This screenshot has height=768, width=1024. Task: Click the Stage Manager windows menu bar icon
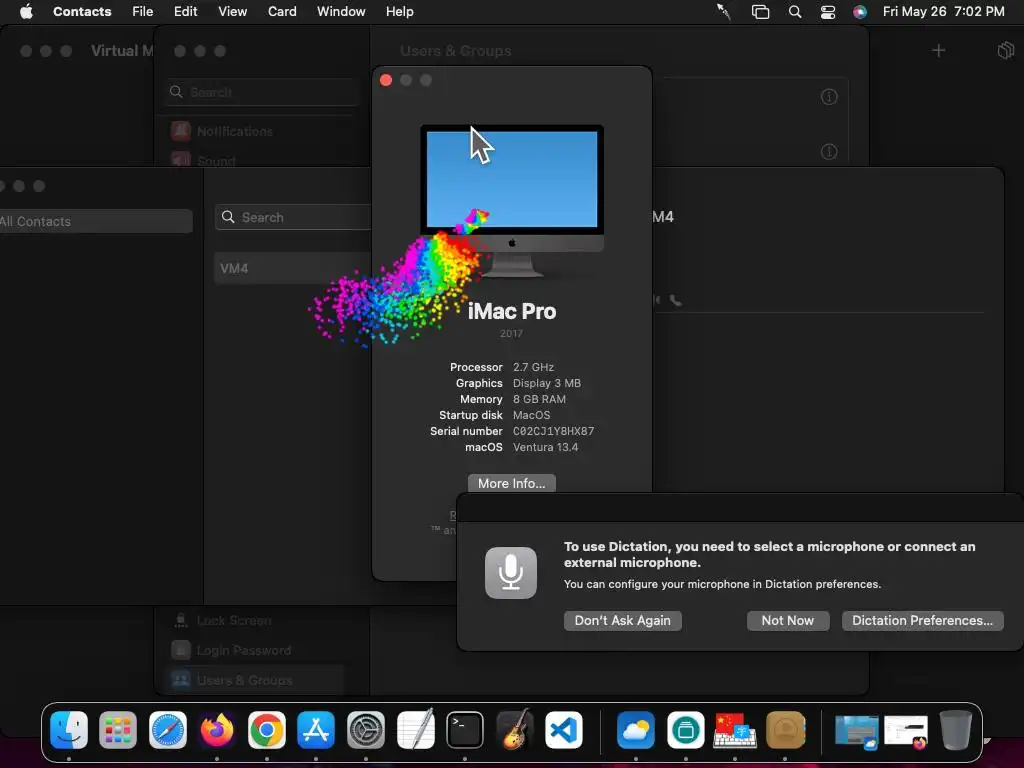760,11
